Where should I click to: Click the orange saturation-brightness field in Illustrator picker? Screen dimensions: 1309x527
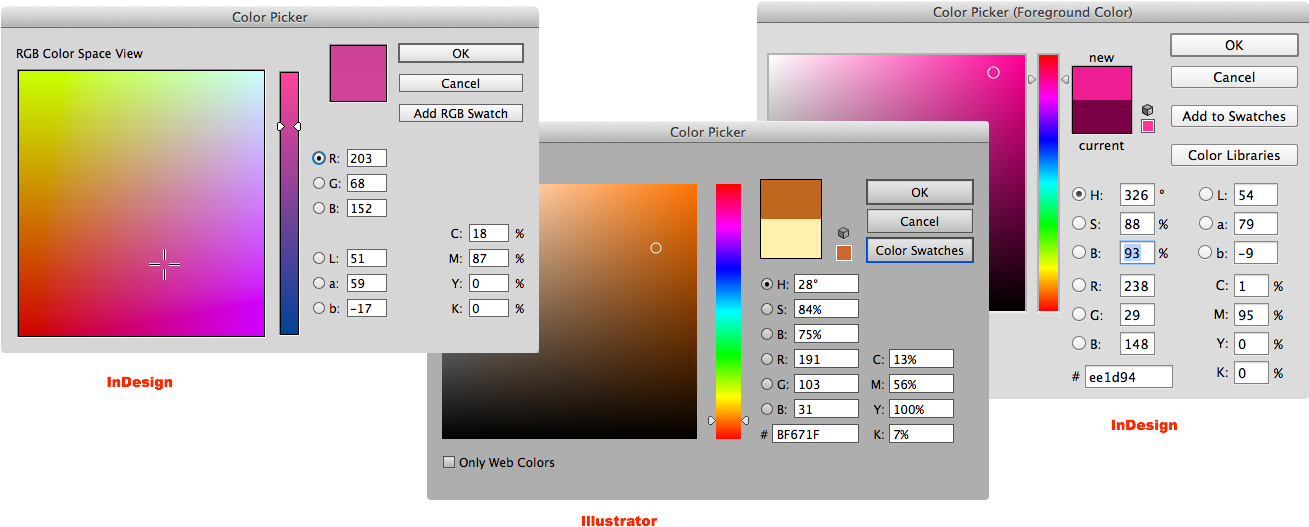(569, 311)
